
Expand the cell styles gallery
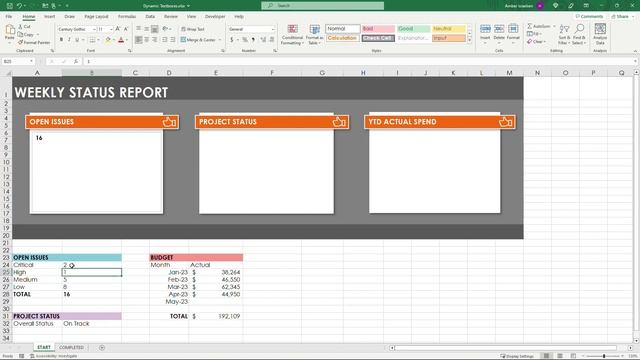pos(469,40)
